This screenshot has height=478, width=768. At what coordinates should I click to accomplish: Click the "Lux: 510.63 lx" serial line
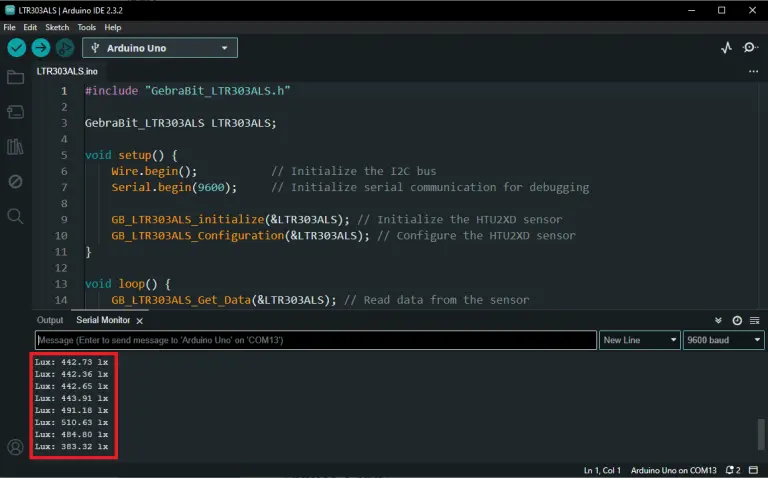[x=72, y=422]
